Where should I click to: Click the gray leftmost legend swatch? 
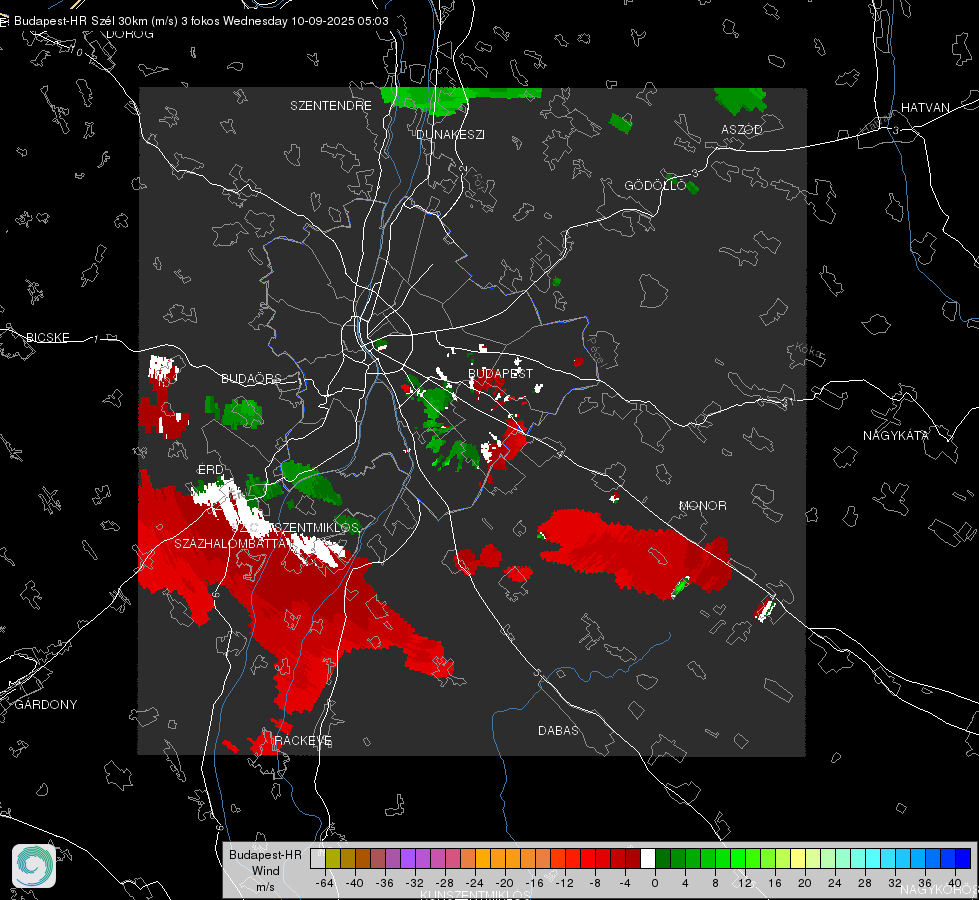point(317,859)
